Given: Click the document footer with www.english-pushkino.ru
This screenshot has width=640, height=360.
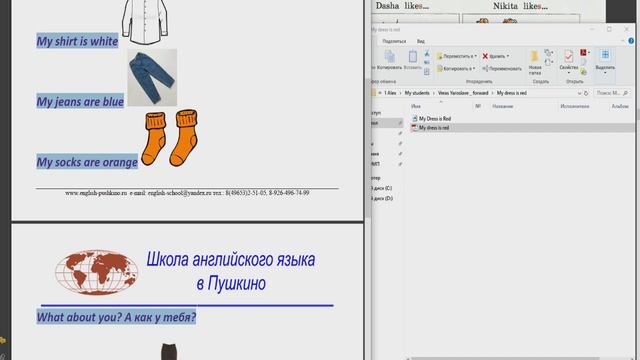Looking at the screenshot, I should tap(187, 193).
